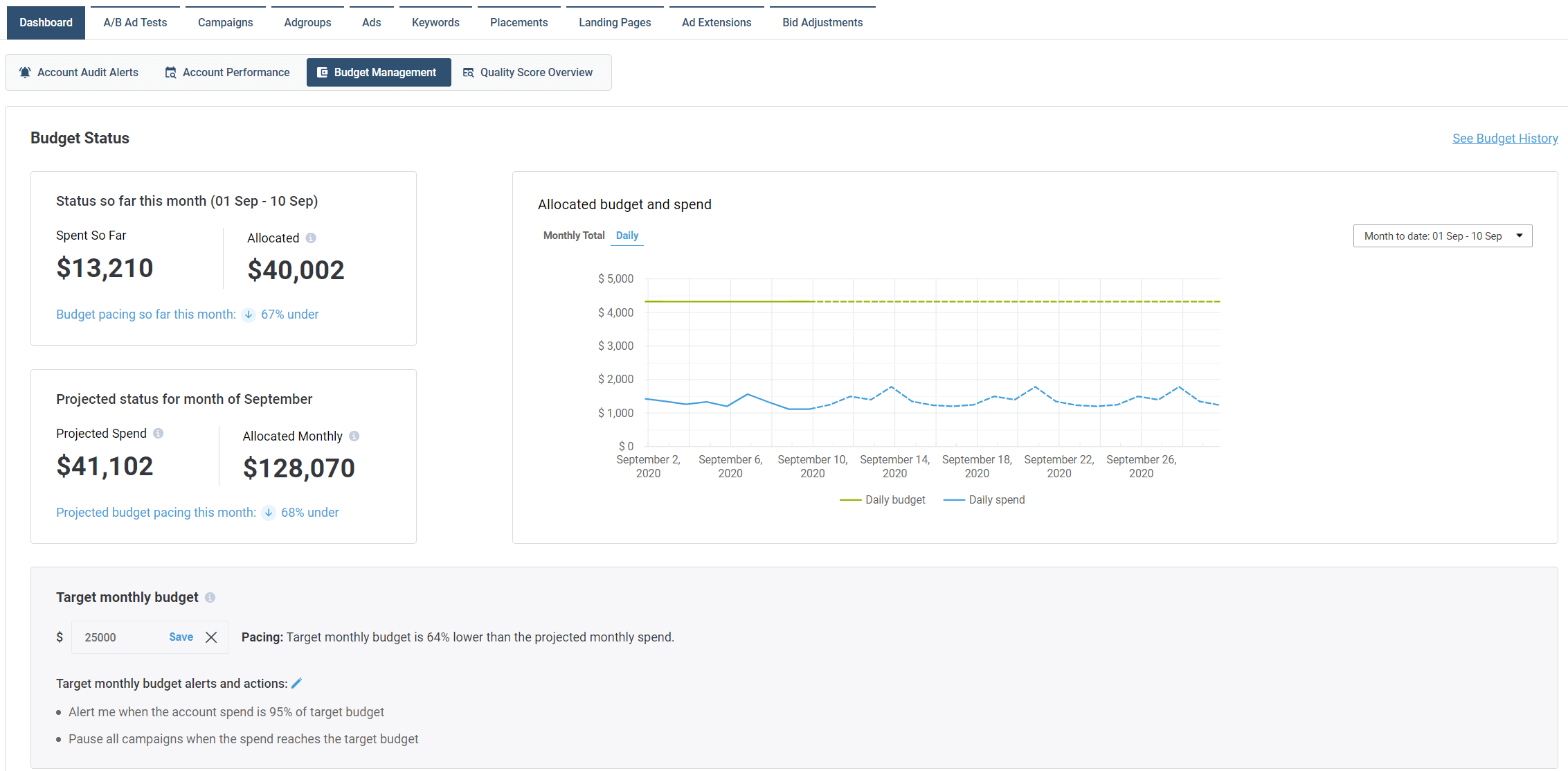This screenshot has height=771, width=1568.
Task: Go to the Keywords tab
Action: click(x=435, y=22)
